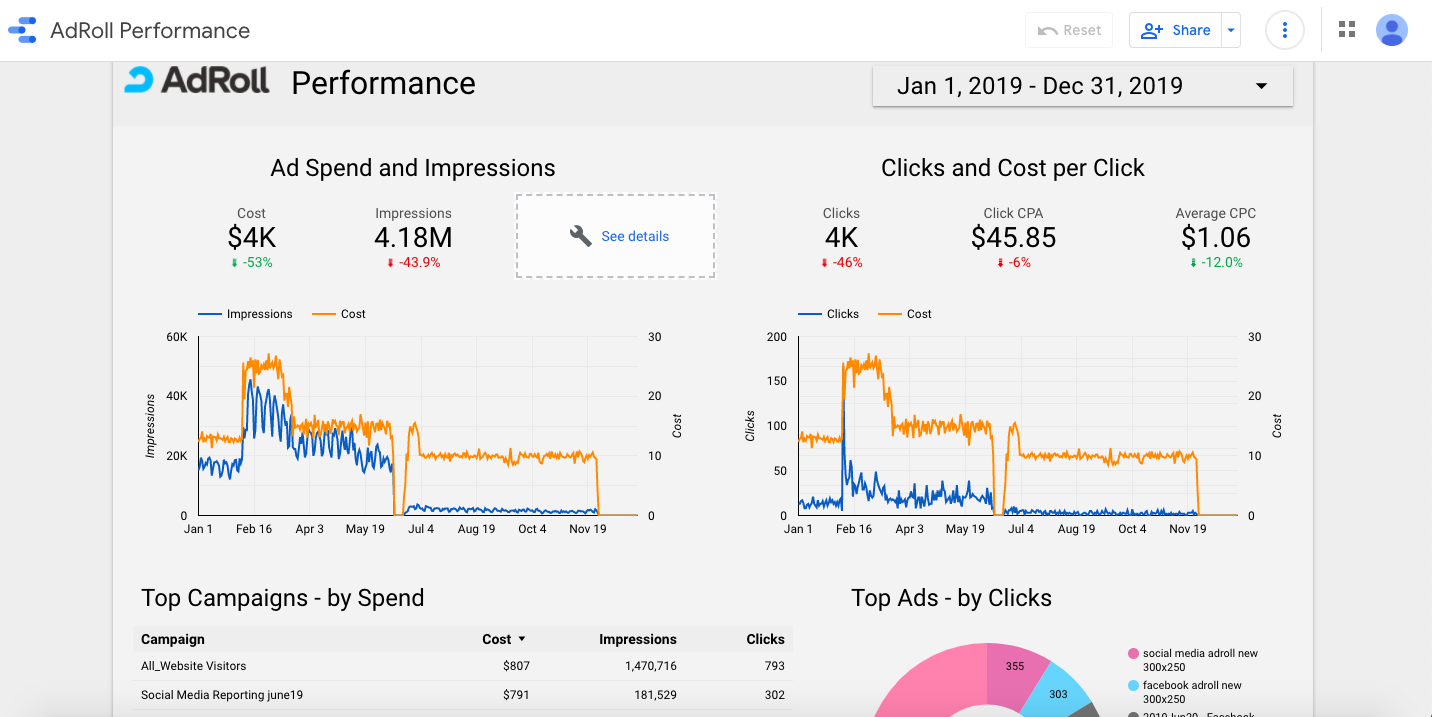Click the $4K Cost scorecard value
Image resolution: width=1432 pixels, height=717 pixels.
pos(252,238)
